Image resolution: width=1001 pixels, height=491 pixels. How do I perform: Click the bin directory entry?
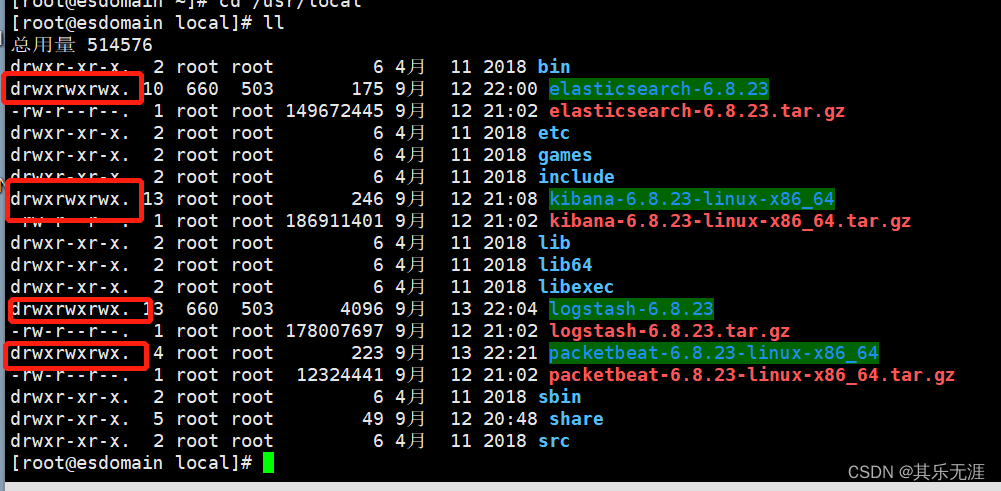pos(554,67)
